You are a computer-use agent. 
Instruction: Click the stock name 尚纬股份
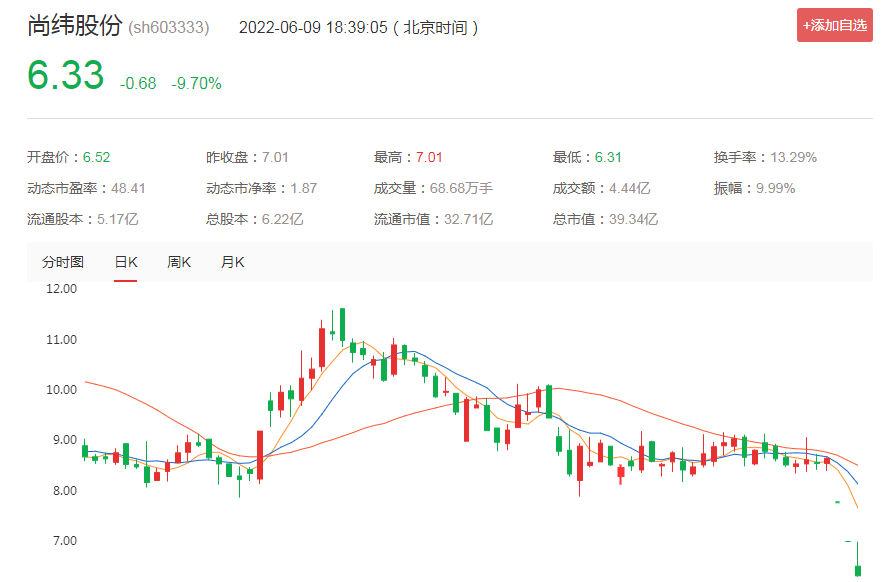tap(74, 26)
